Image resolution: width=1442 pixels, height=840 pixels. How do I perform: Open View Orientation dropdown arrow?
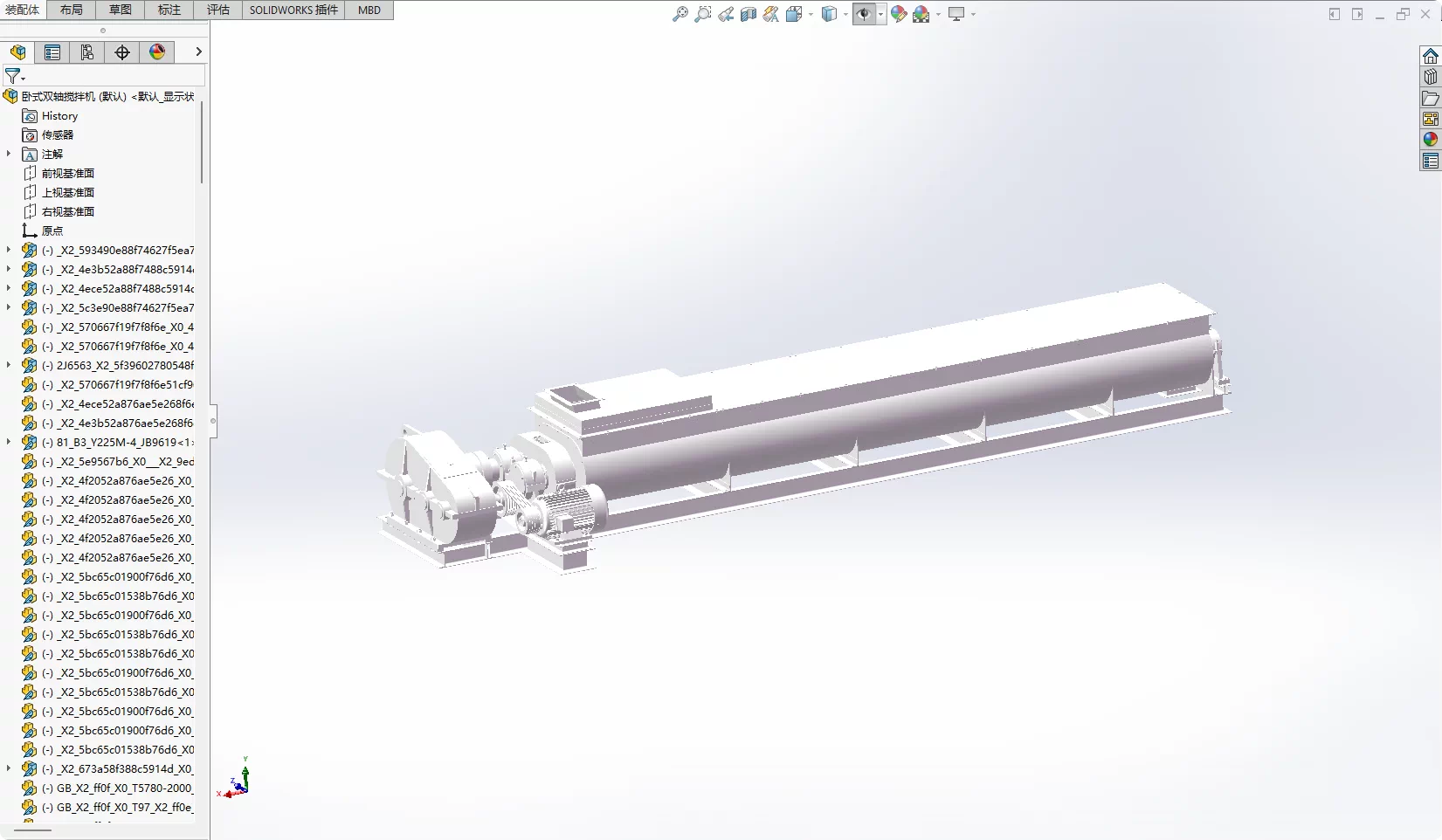click(x=811, y=14)
